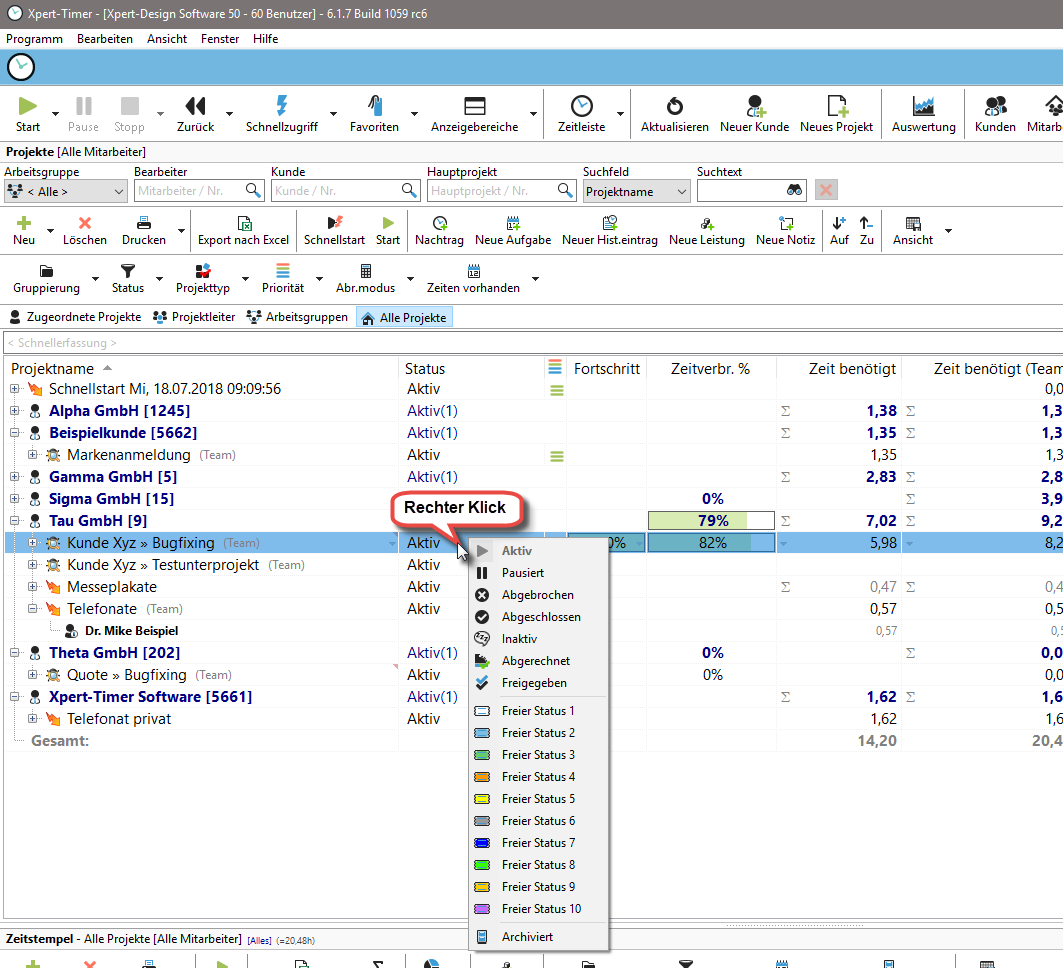Click the Neuer Kunde icon
The image size is (1063, 968).
[754, 107]
